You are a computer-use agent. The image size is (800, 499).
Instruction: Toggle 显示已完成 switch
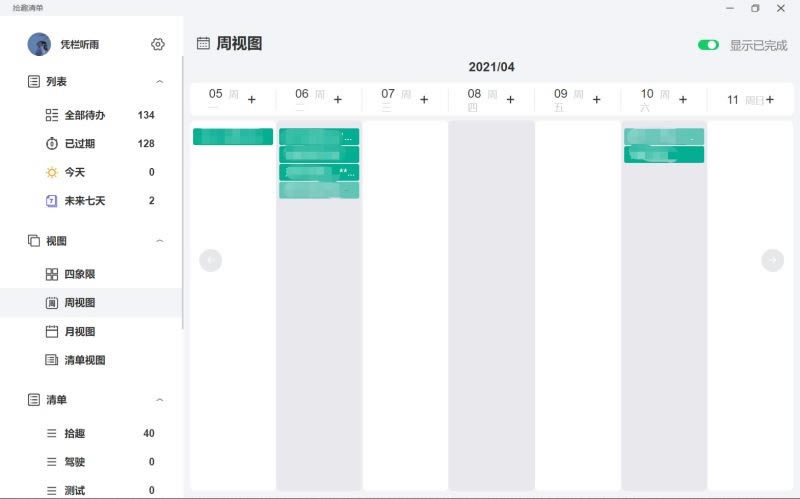[708, 45]
